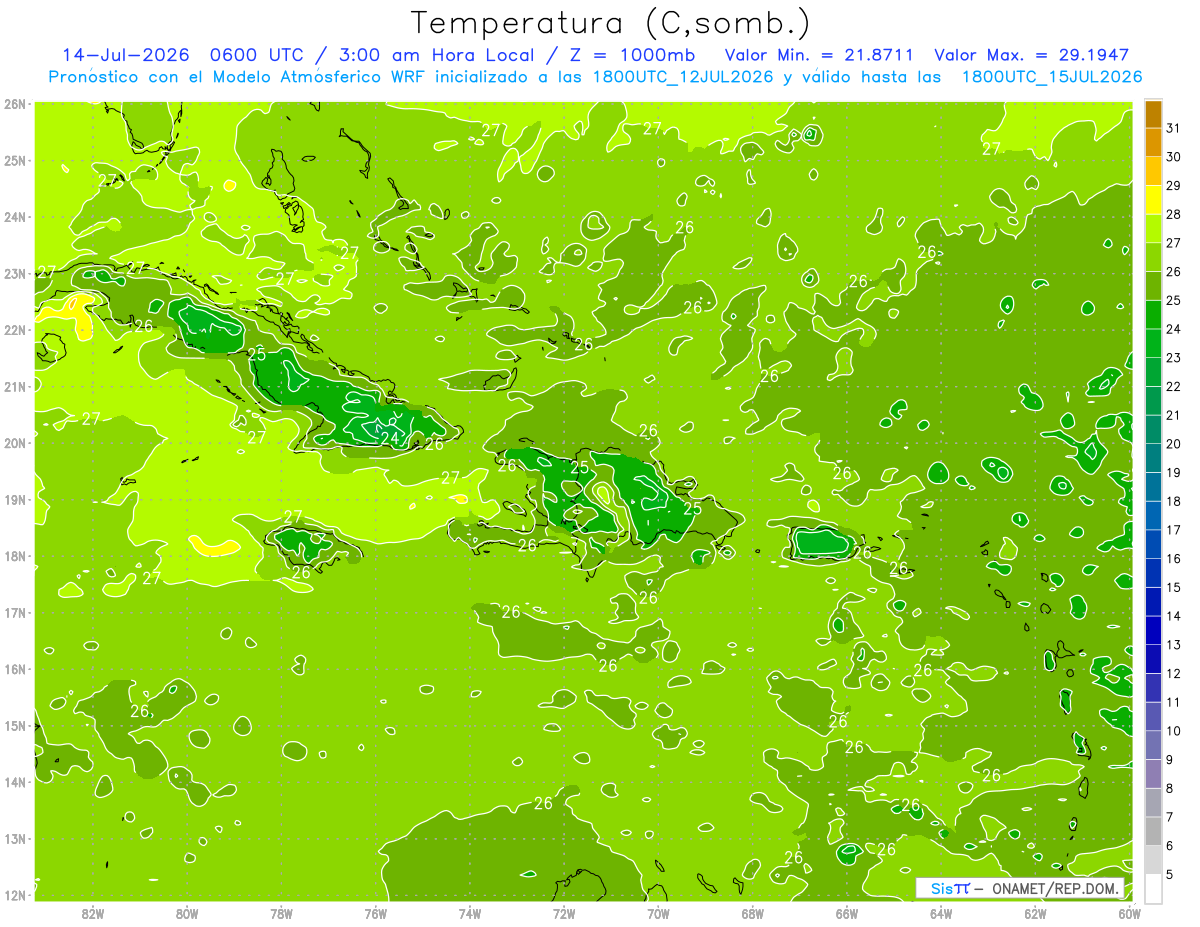Click 'Valor Min. = 21.8711' in the header
The image size is (1200, 927).
click(819, 55)
